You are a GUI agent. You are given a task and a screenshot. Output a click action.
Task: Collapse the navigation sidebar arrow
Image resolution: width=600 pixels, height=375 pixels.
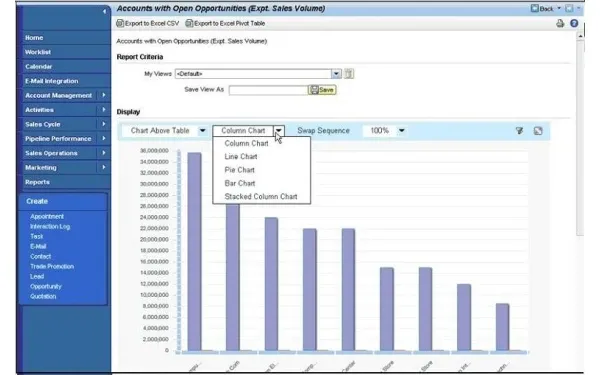coord(104,11)
